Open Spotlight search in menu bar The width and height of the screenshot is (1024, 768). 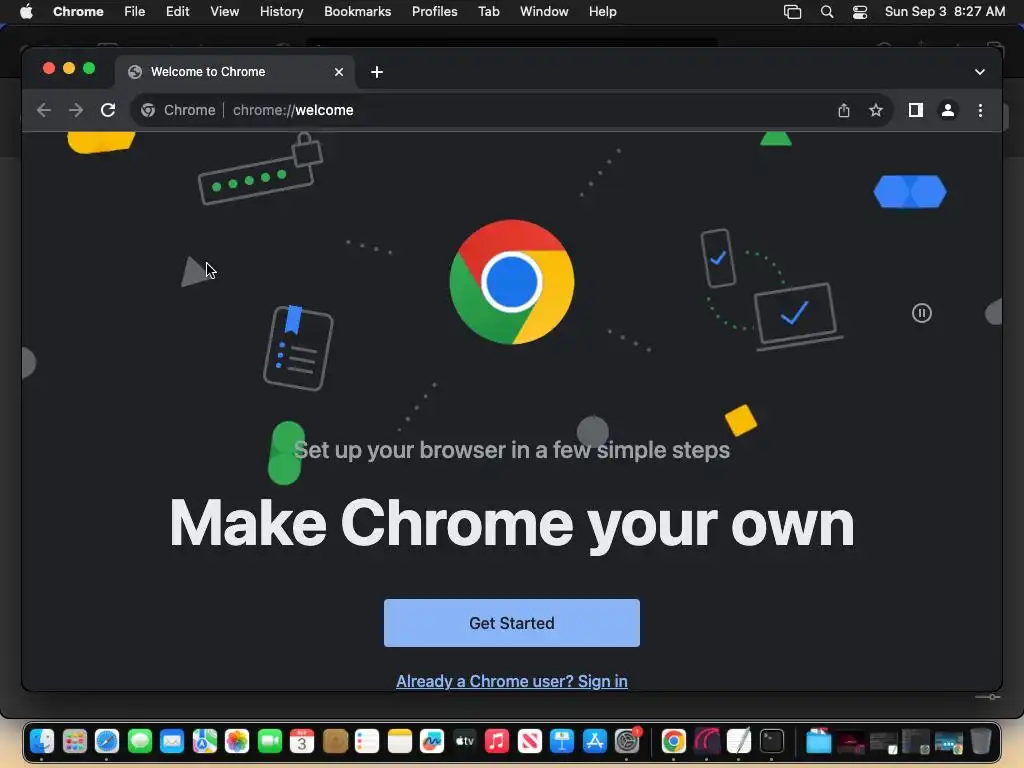[827, 12]
